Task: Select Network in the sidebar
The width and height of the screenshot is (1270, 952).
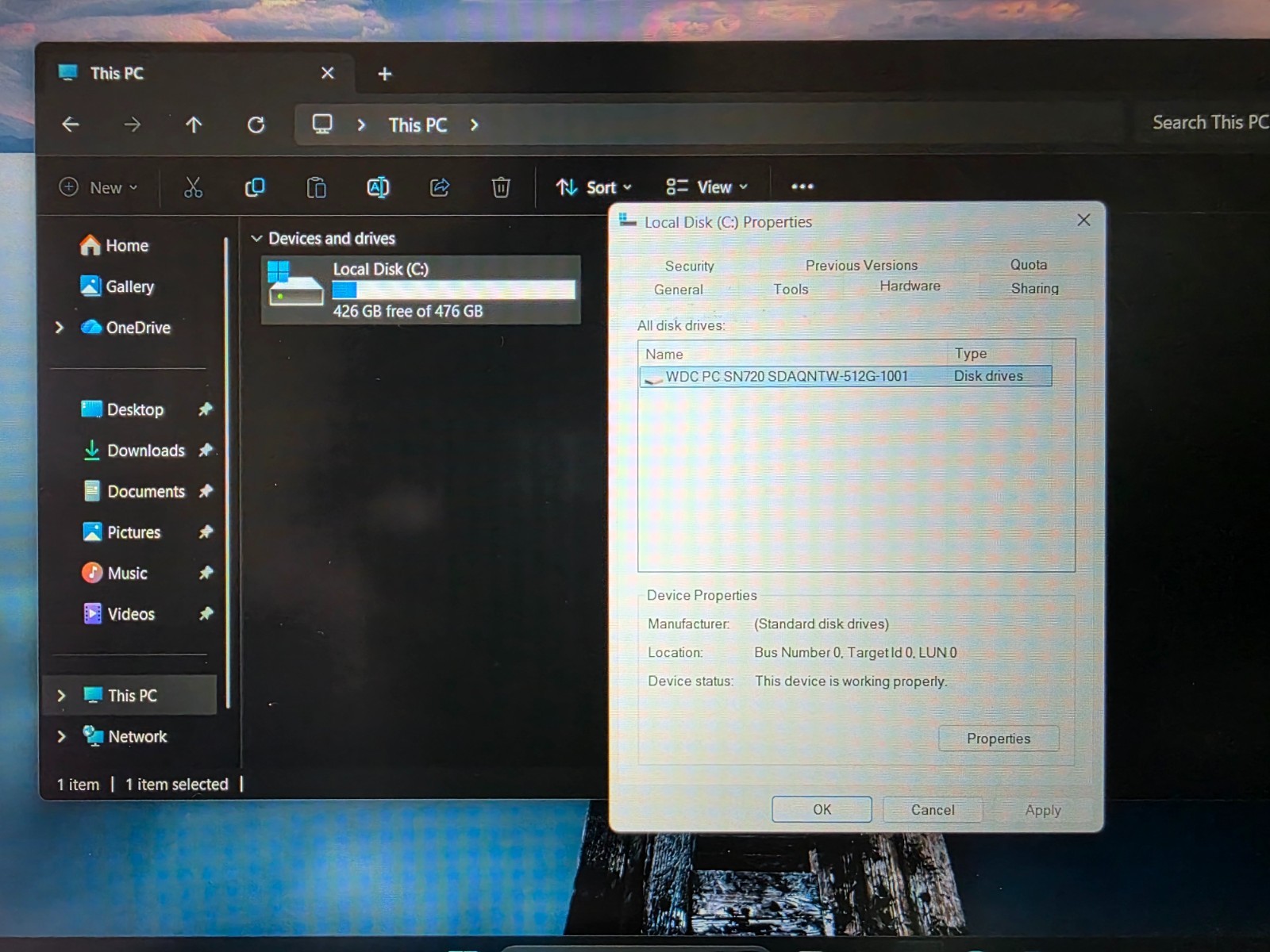Action: [125, 736]
